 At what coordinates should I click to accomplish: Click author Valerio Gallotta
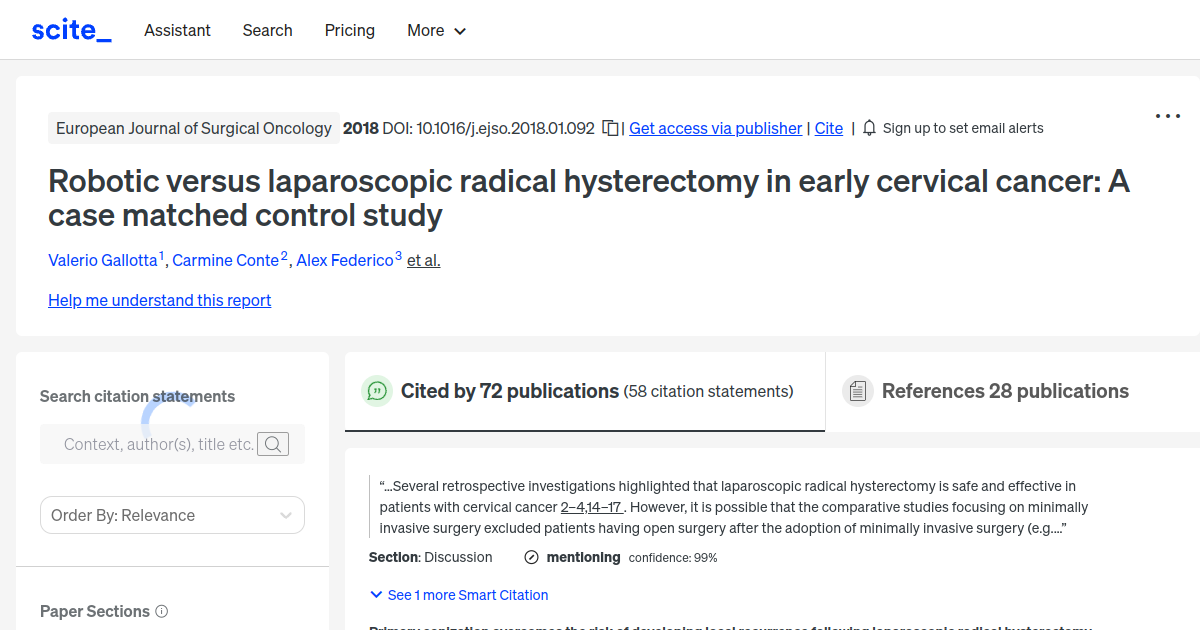[x=103, y=260]
